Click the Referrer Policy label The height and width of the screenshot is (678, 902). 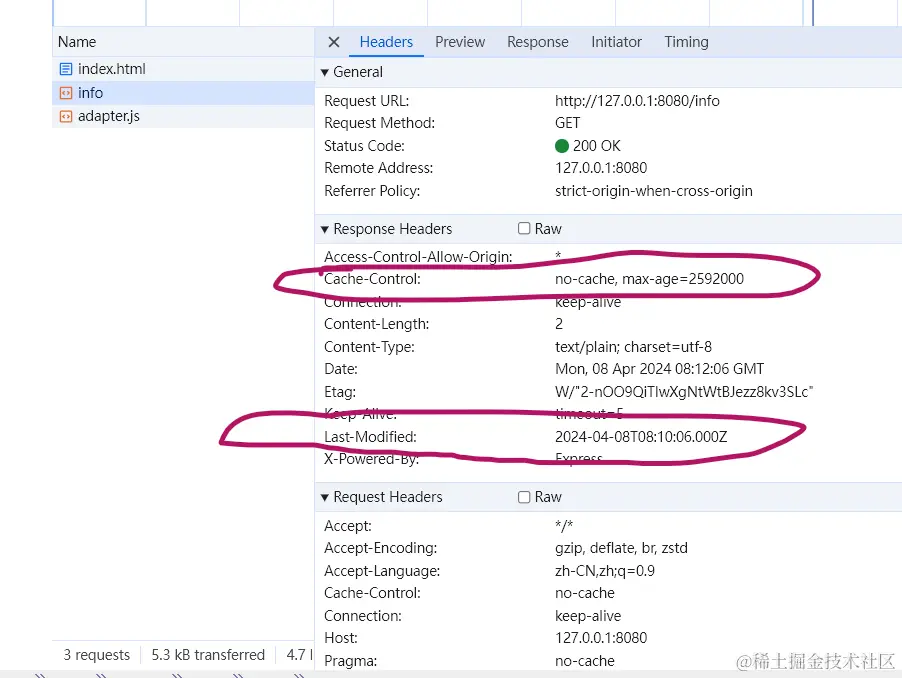[x=372, y=191]
